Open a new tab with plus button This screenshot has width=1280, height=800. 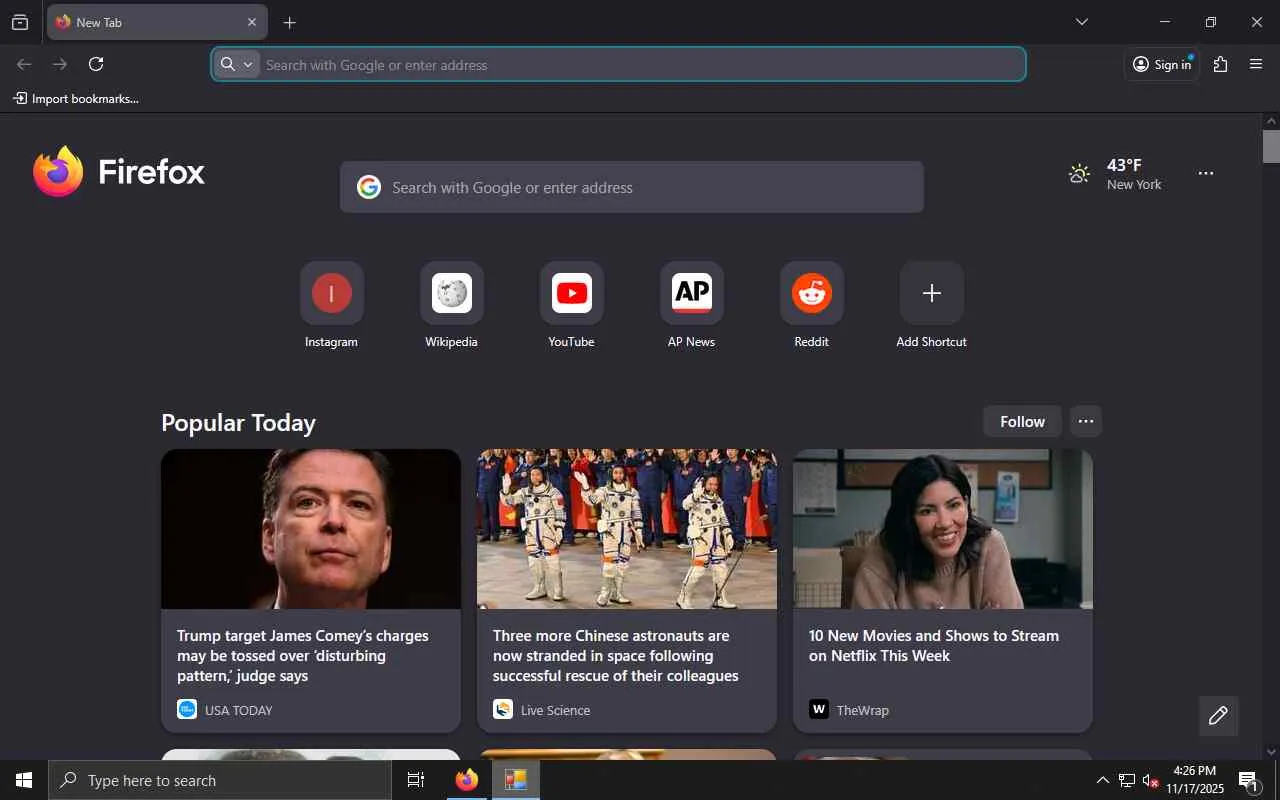tap(289, 22)
